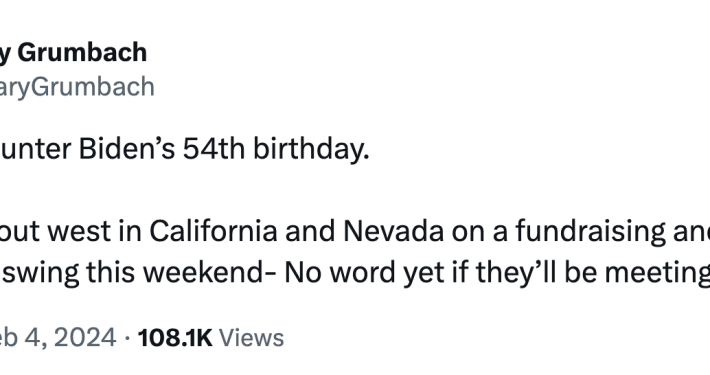Click '54th' in the tweet text

214,149
